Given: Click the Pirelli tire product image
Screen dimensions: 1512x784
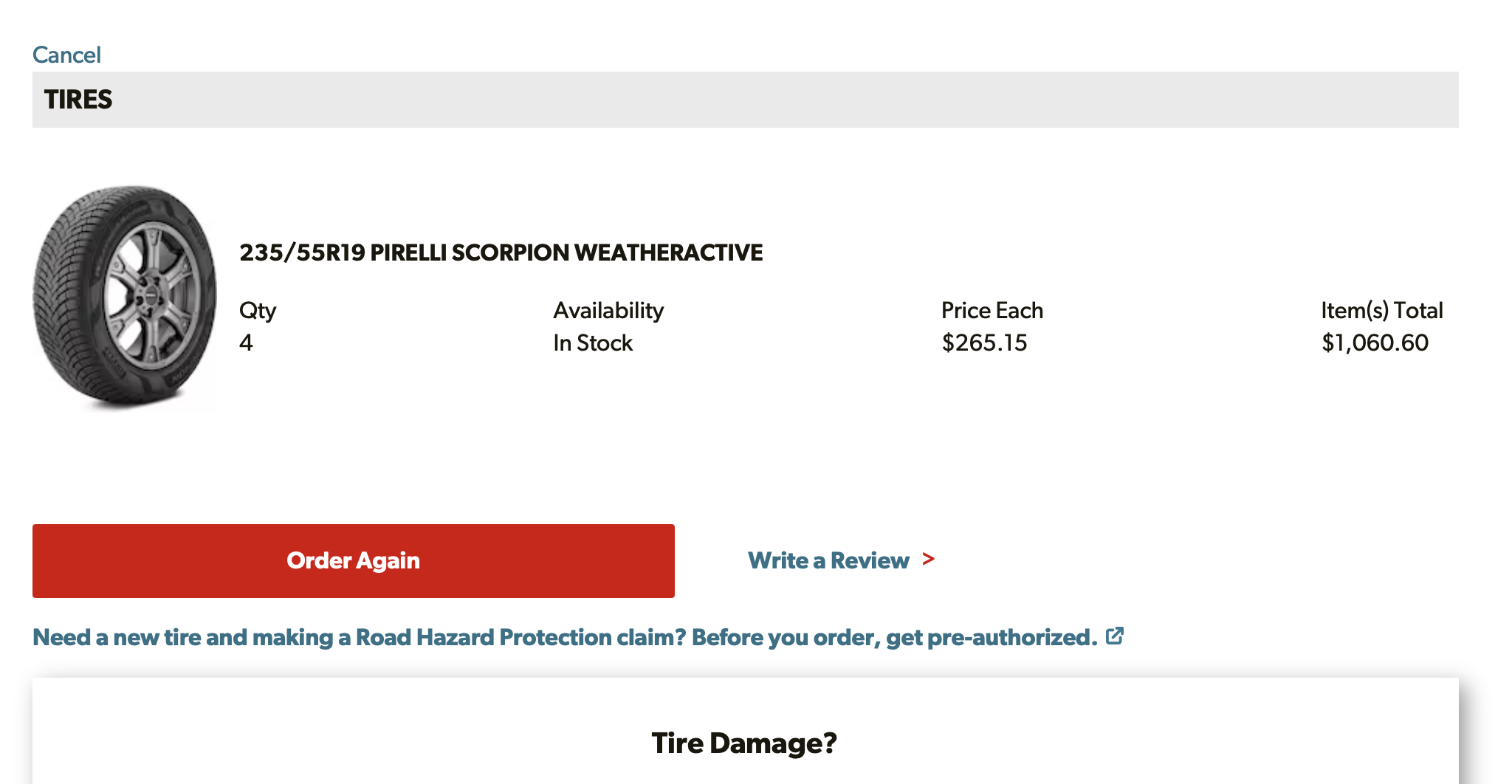Looking at the screenshot, I should [125, 297].
